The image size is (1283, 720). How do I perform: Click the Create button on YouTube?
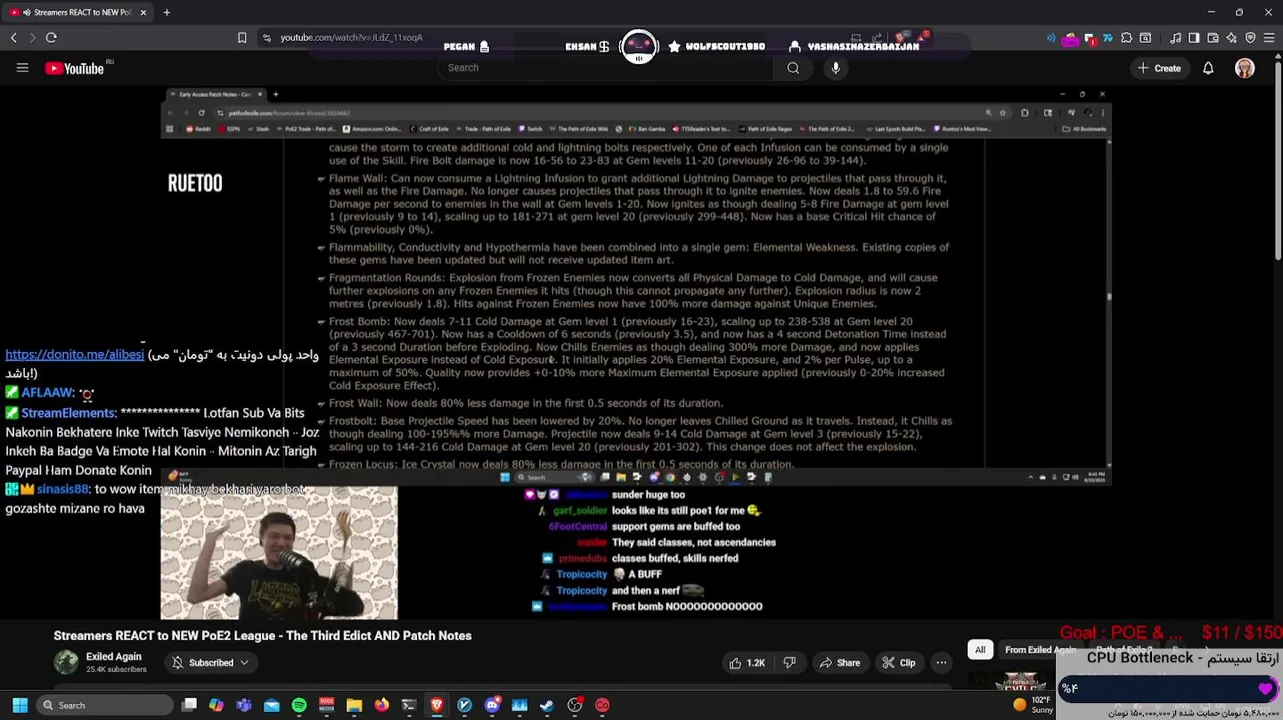coord(1159,68)
